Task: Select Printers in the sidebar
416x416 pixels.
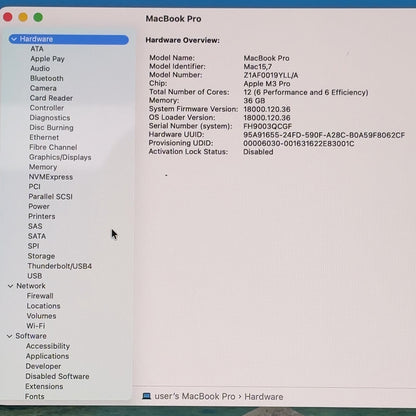Action: [42, 217]
